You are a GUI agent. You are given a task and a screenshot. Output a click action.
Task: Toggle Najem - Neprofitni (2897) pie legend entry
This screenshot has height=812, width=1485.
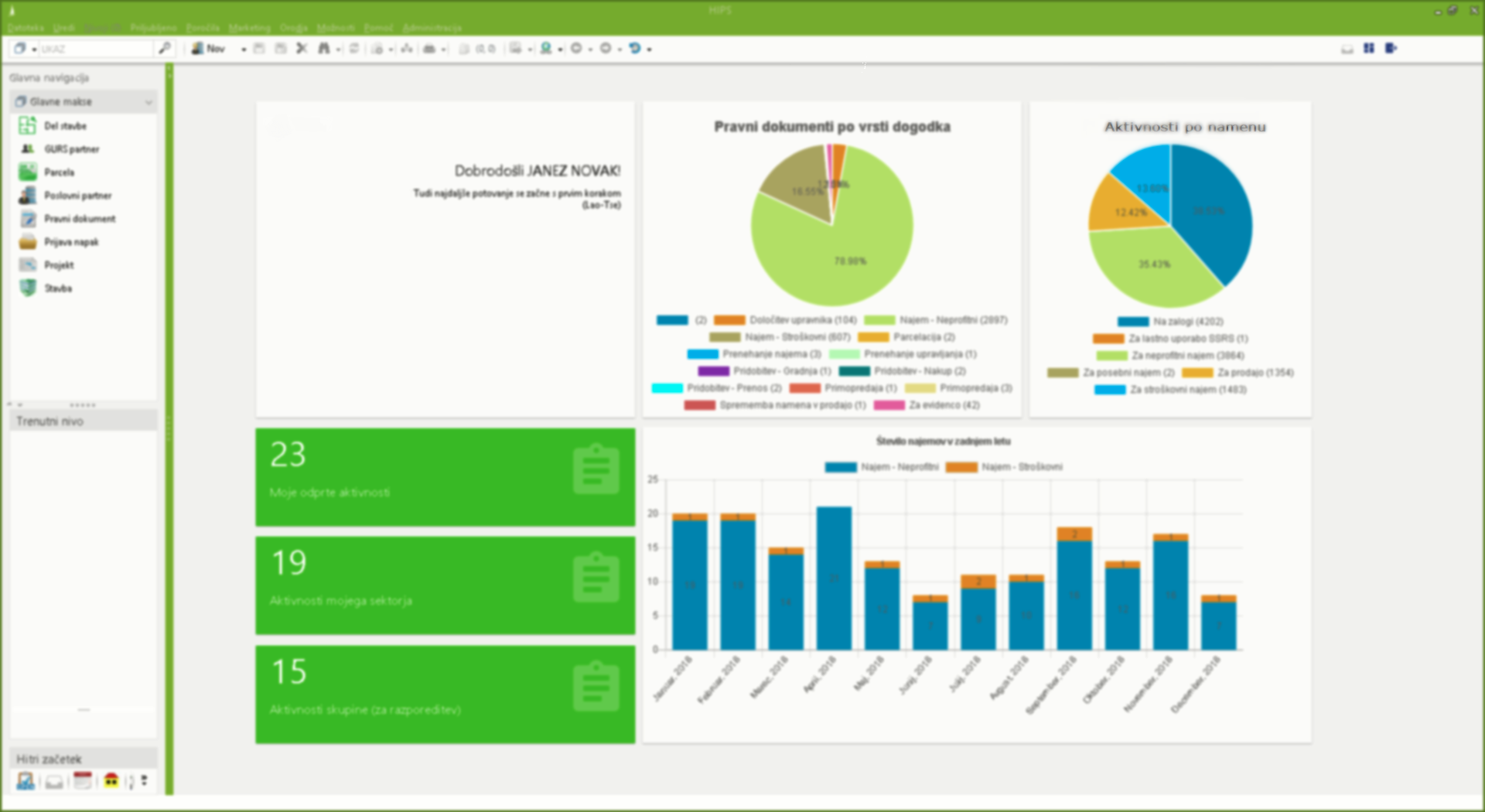(x=936, y=320)
